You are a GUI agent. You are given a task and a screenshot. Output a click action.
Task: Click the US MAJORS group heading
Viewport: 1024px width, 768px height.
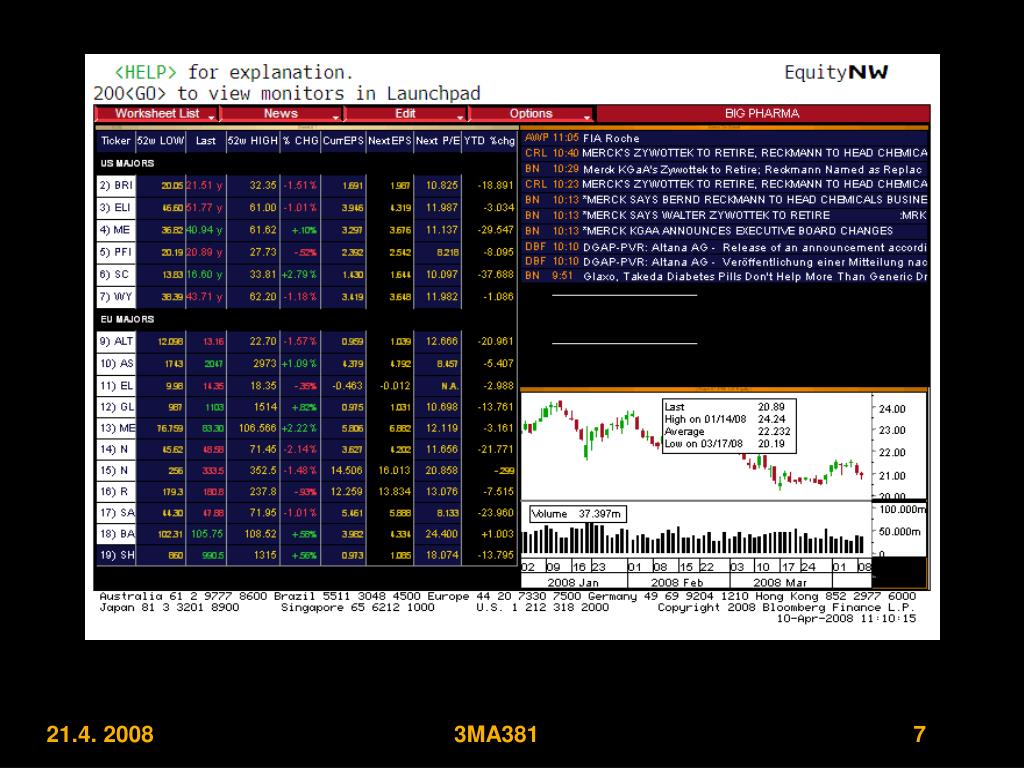(x=127, y=163)
